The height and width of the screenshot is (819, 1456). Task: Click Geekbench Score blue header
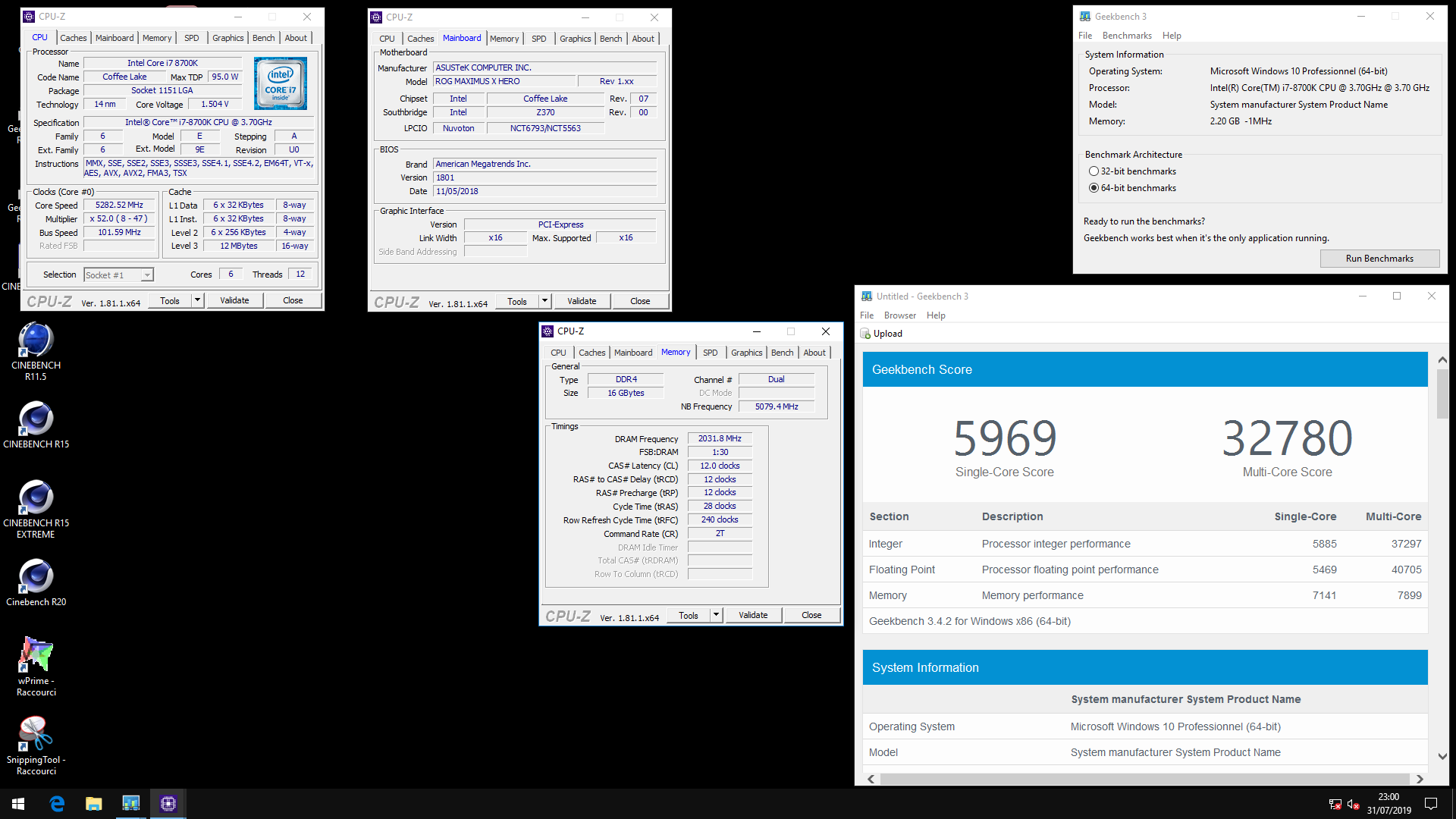click(x=1145, y=369)
